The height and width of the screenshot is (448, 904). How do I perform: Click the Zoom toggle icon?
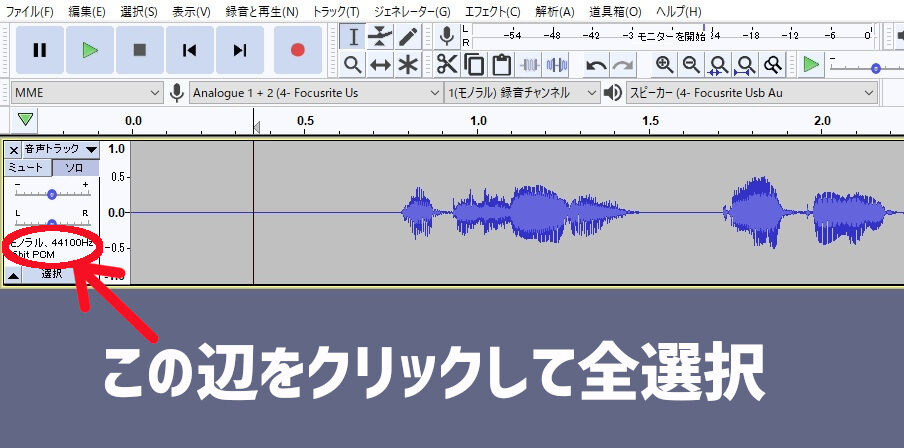tap(773, 64)
